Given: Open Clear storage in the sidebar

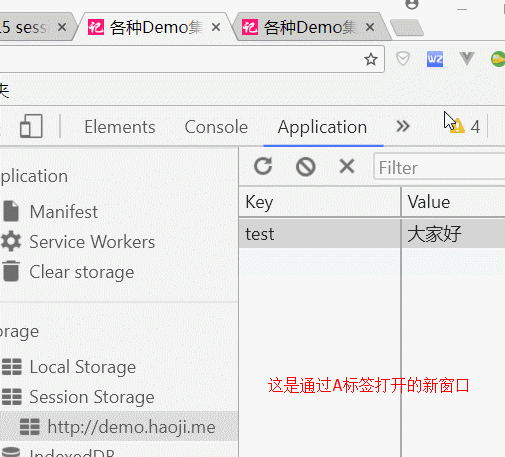Looking at the screenshot, I should (82, 272).
